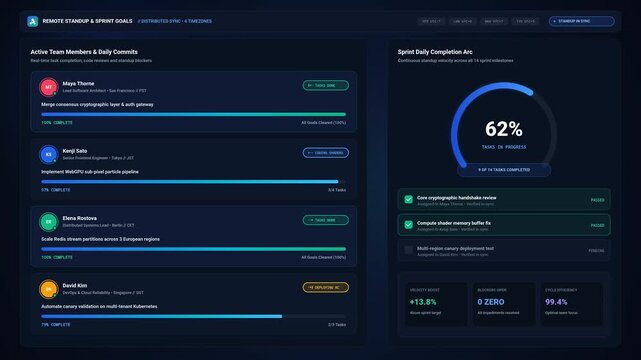641x360 pixels.
Task: Click Pending status on canary deployment row
Action: 596,250
